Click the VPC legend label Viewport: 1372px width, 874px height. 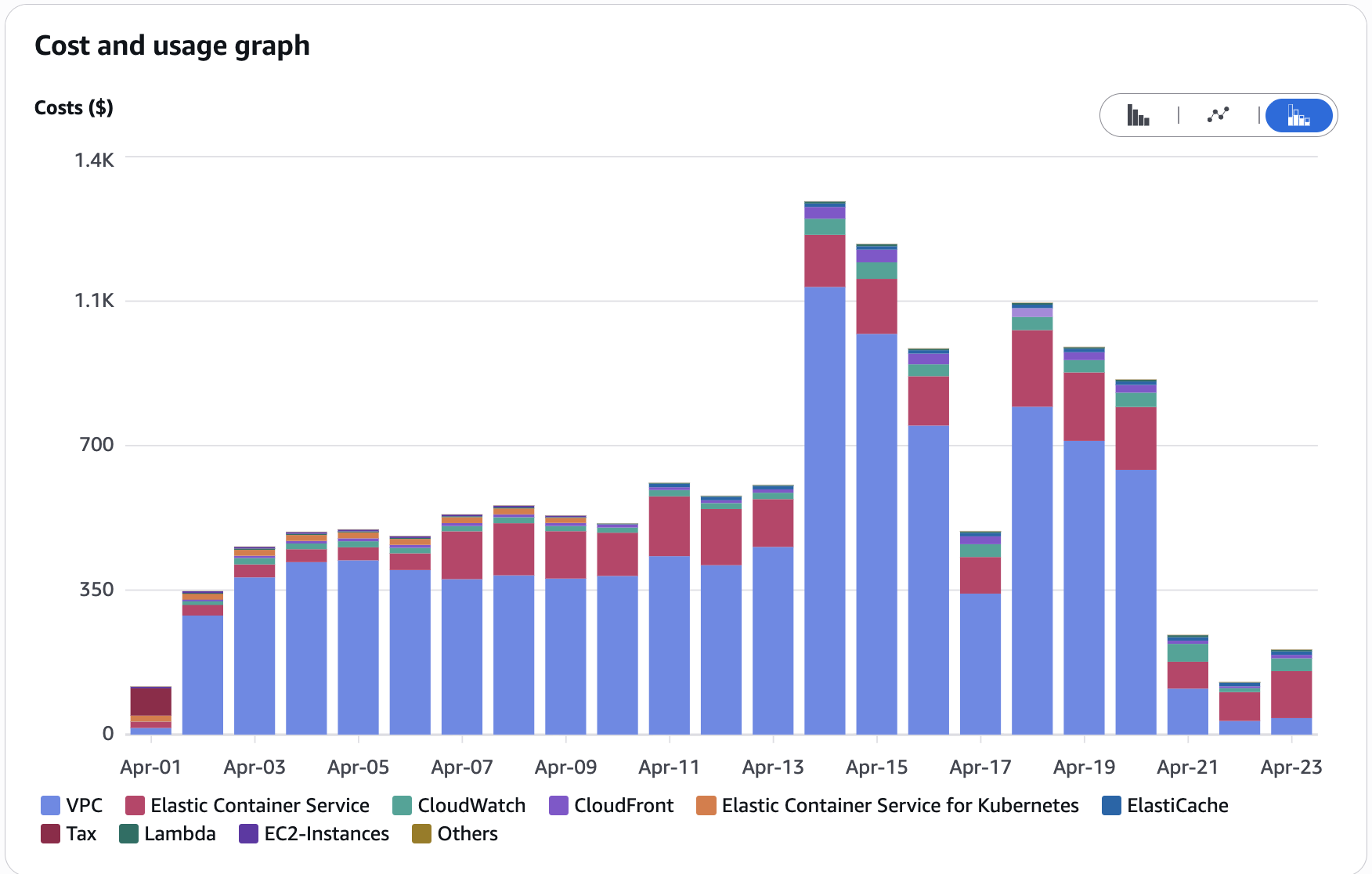(x=85, y=805)
